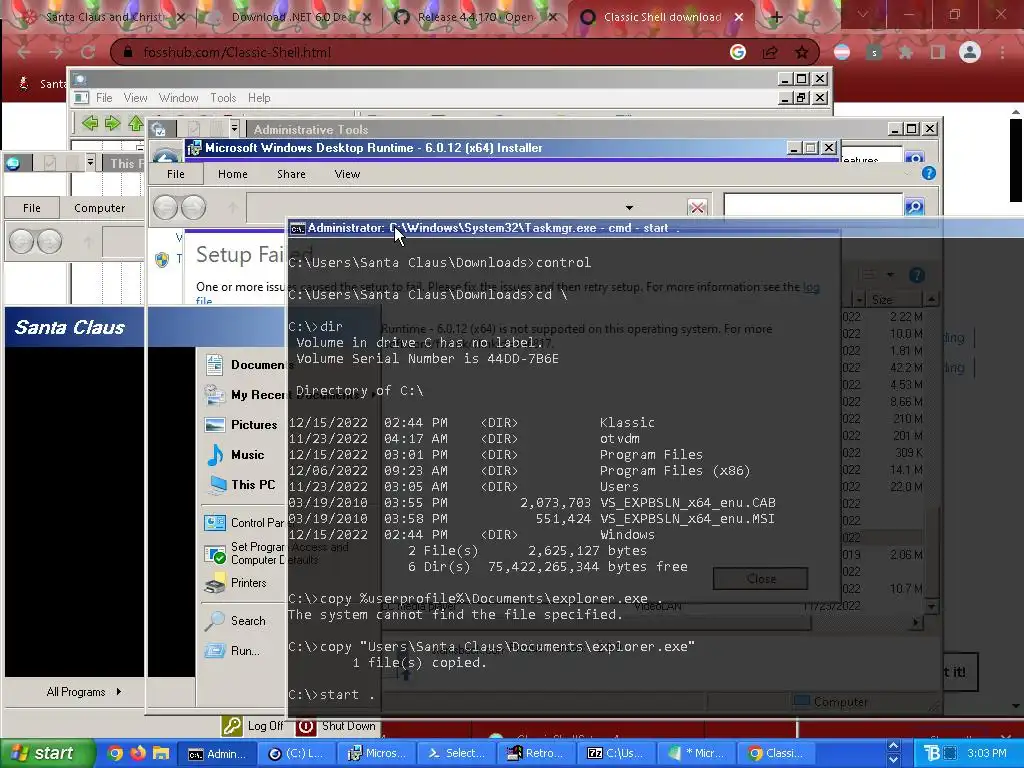
Task: Click the green forward arrow toolbar icon
Action: click(x=112, y=123)
